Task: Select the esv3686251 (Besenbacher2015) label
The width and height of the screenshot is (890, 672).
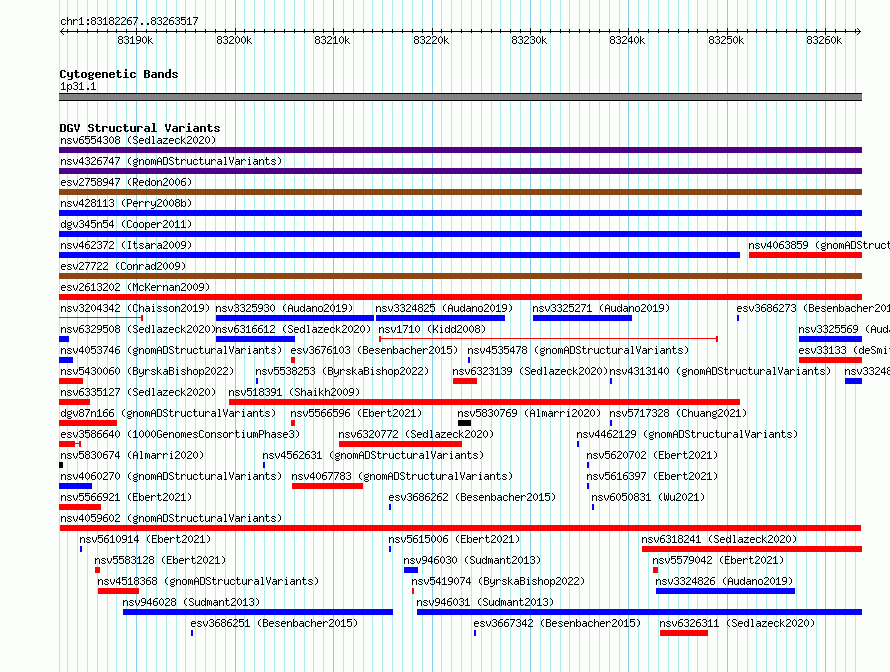Action: click(274, 623)
